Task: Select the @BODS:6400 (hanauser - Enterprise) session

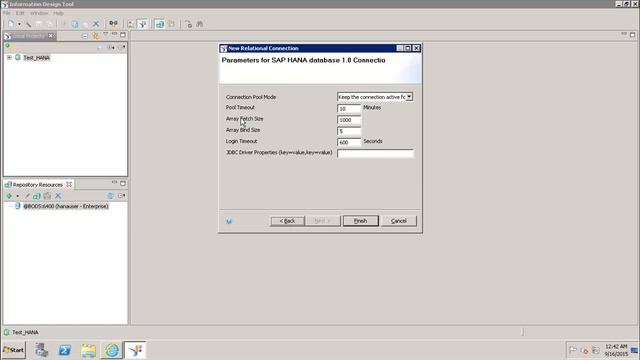Action: coord(66,206)
